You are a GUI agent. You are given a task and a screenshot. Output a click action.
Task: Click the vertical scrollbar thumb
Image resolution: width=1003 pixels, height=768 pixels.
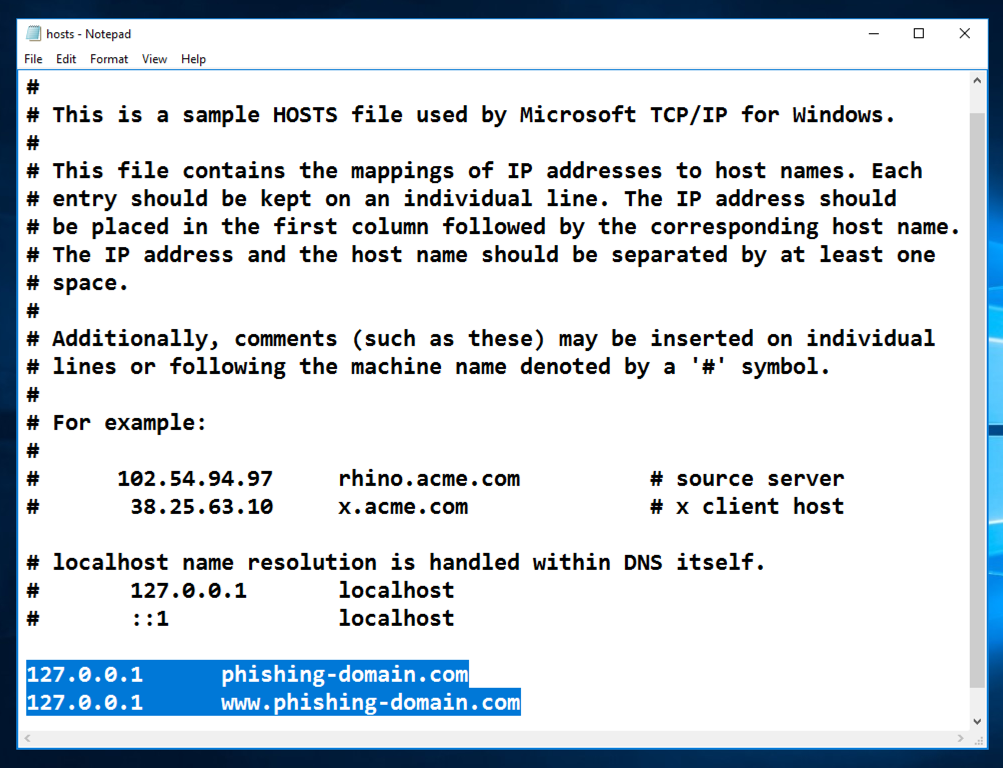(978, 400)
